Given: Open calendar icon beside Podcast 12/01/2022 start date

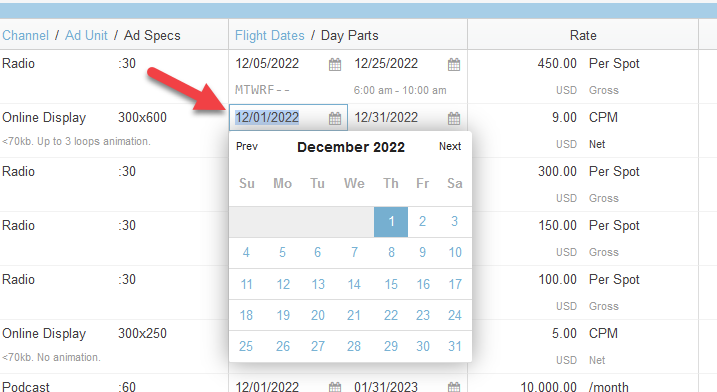Looking at the screenshot, I should 335,387.
